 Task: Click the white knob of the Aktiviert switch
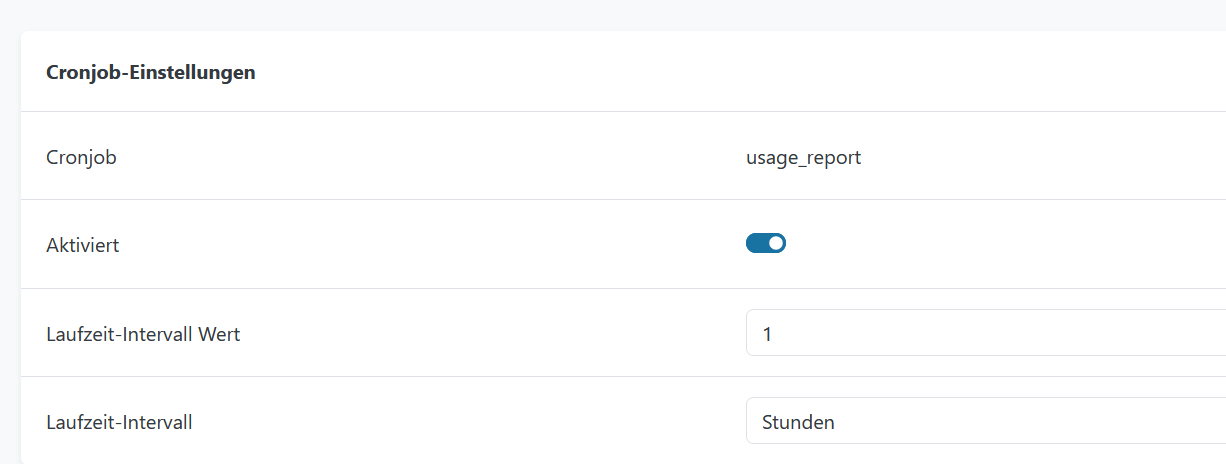pos(776,243)
